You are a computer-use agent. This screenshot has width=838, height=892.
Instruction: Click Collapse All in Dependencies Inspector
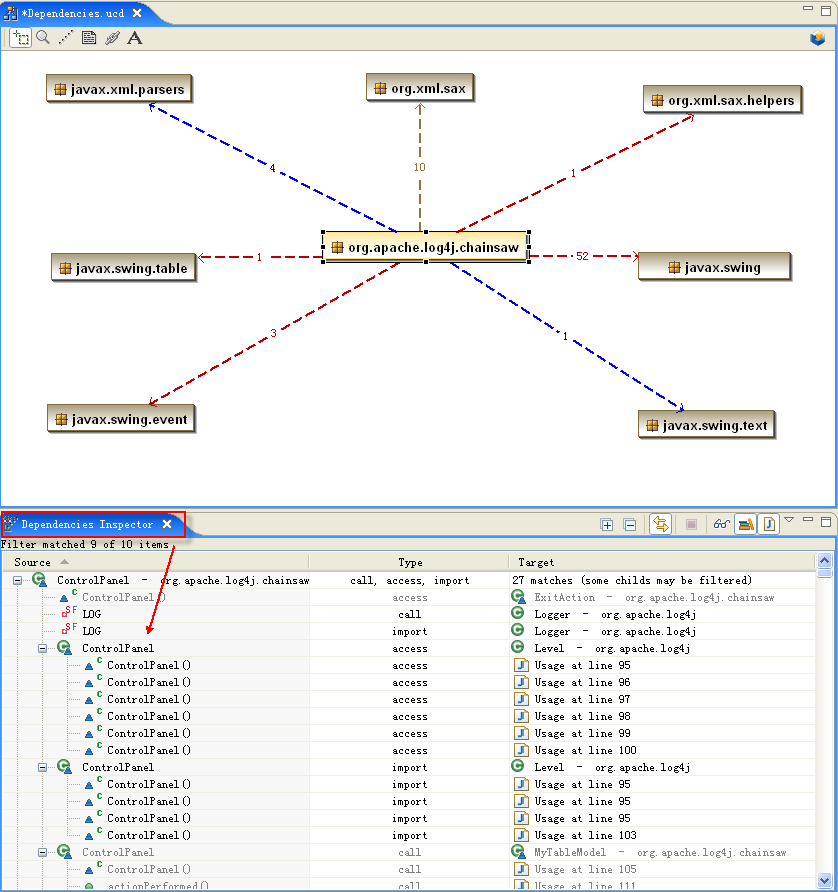point(630,525)
